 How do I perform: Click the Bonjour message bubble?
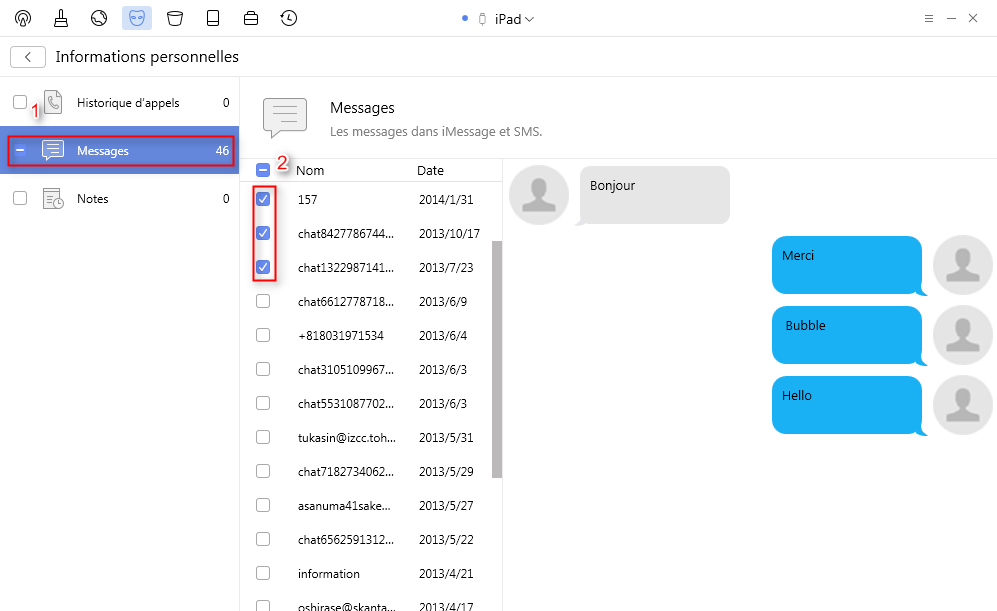click(x=654, y=195)
